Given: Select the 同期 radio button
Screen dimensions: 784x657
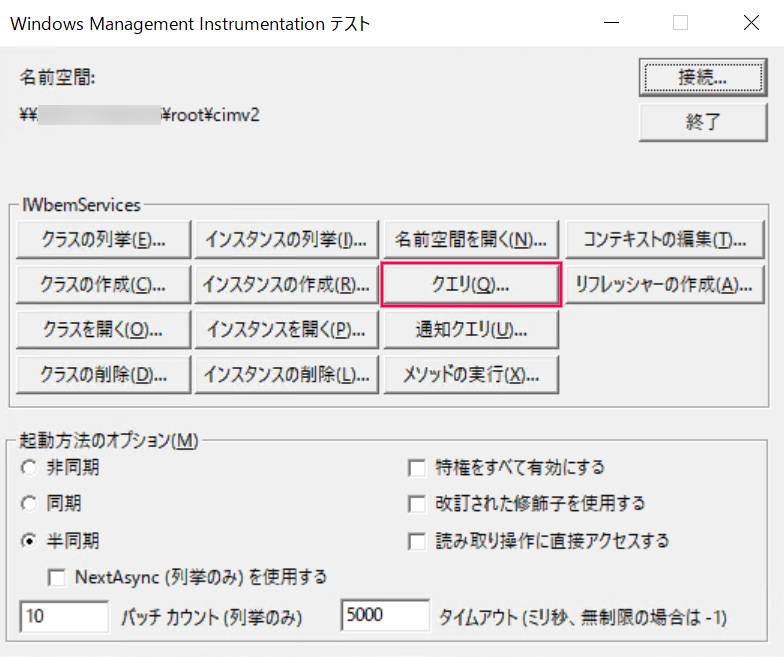Looking at the screenshot, I should [29, 503].
